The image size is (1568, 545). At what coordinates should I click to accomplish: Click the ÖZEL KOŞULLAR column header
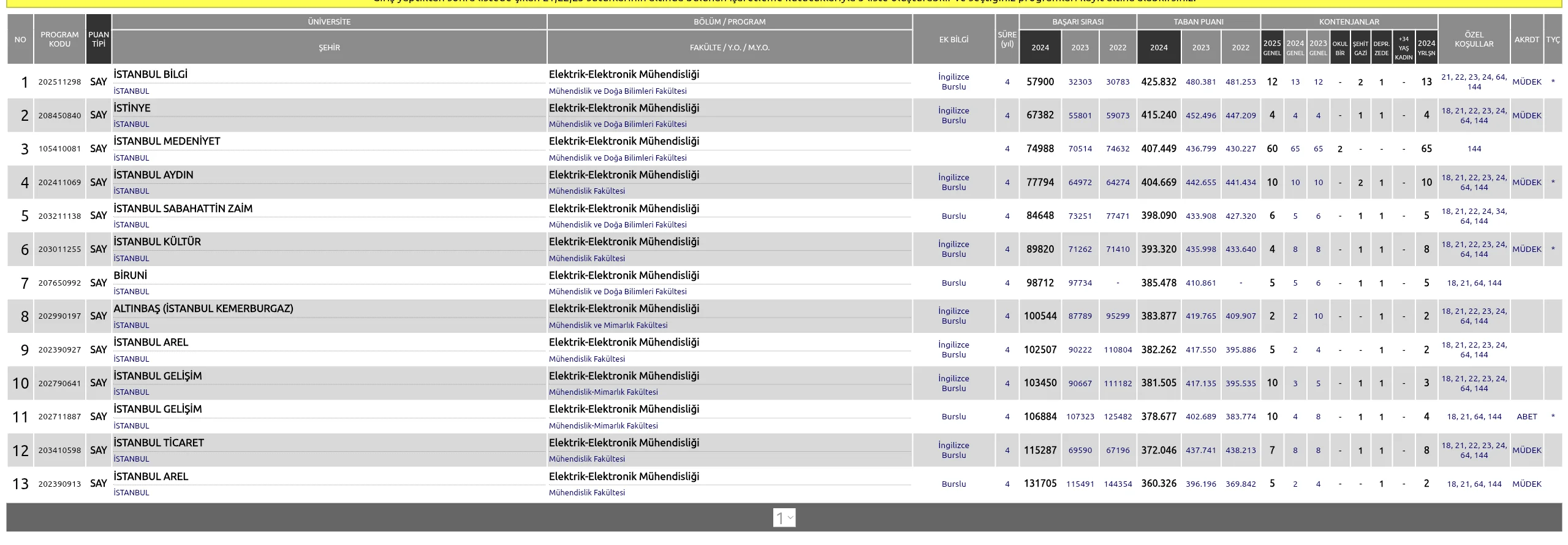(1474, 39)
